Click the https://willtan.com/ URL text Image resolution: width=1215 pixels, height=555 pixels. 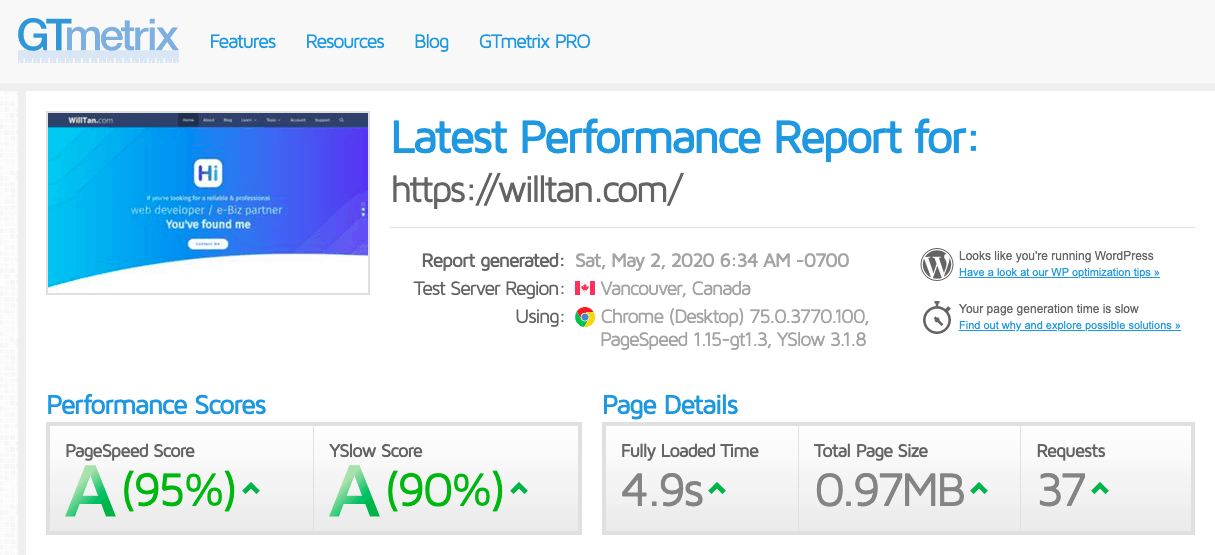click(x=537, y=188)
